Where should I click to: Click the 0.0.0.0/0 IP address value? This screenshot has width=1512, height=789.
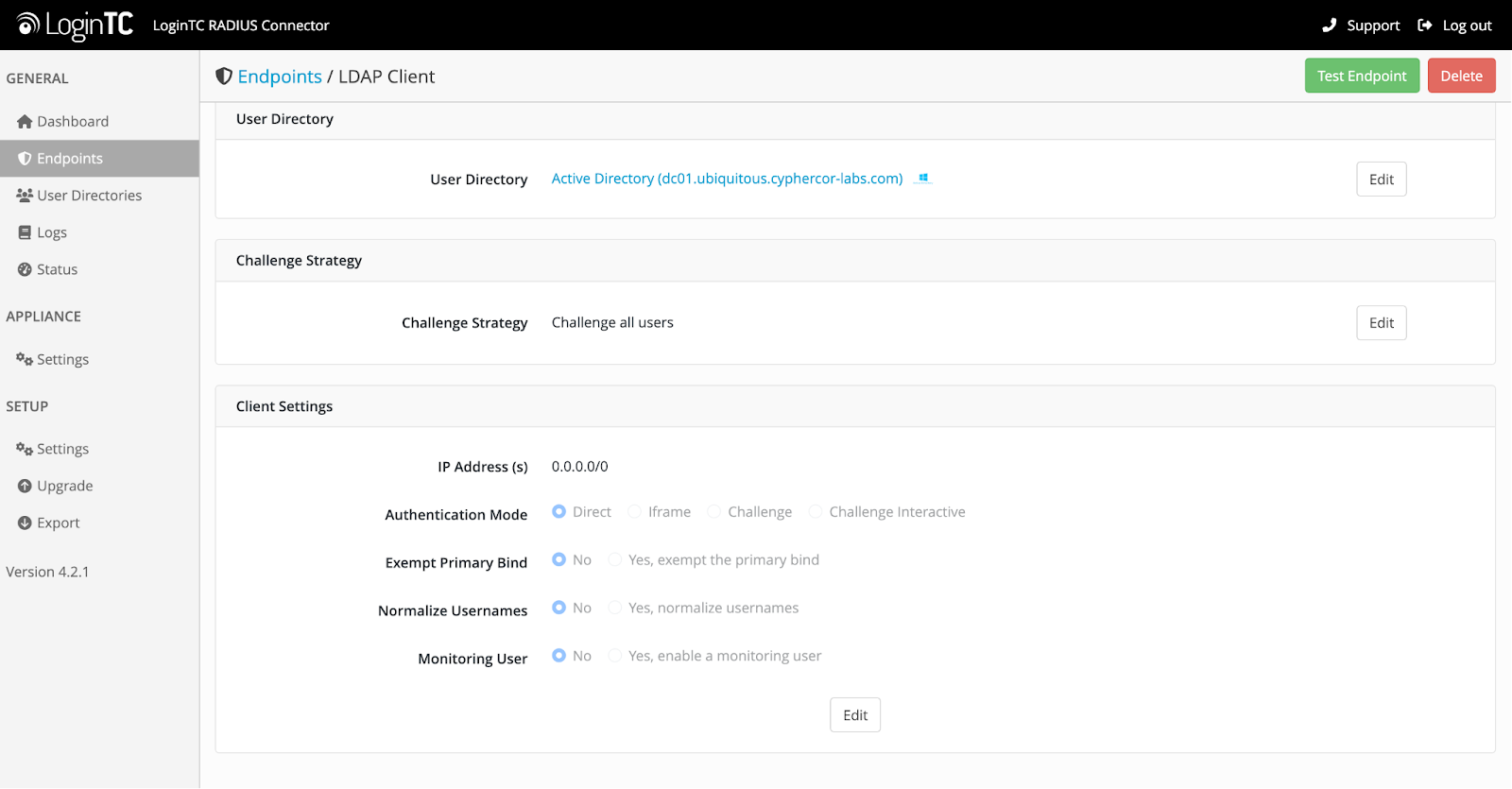point(580,467)
